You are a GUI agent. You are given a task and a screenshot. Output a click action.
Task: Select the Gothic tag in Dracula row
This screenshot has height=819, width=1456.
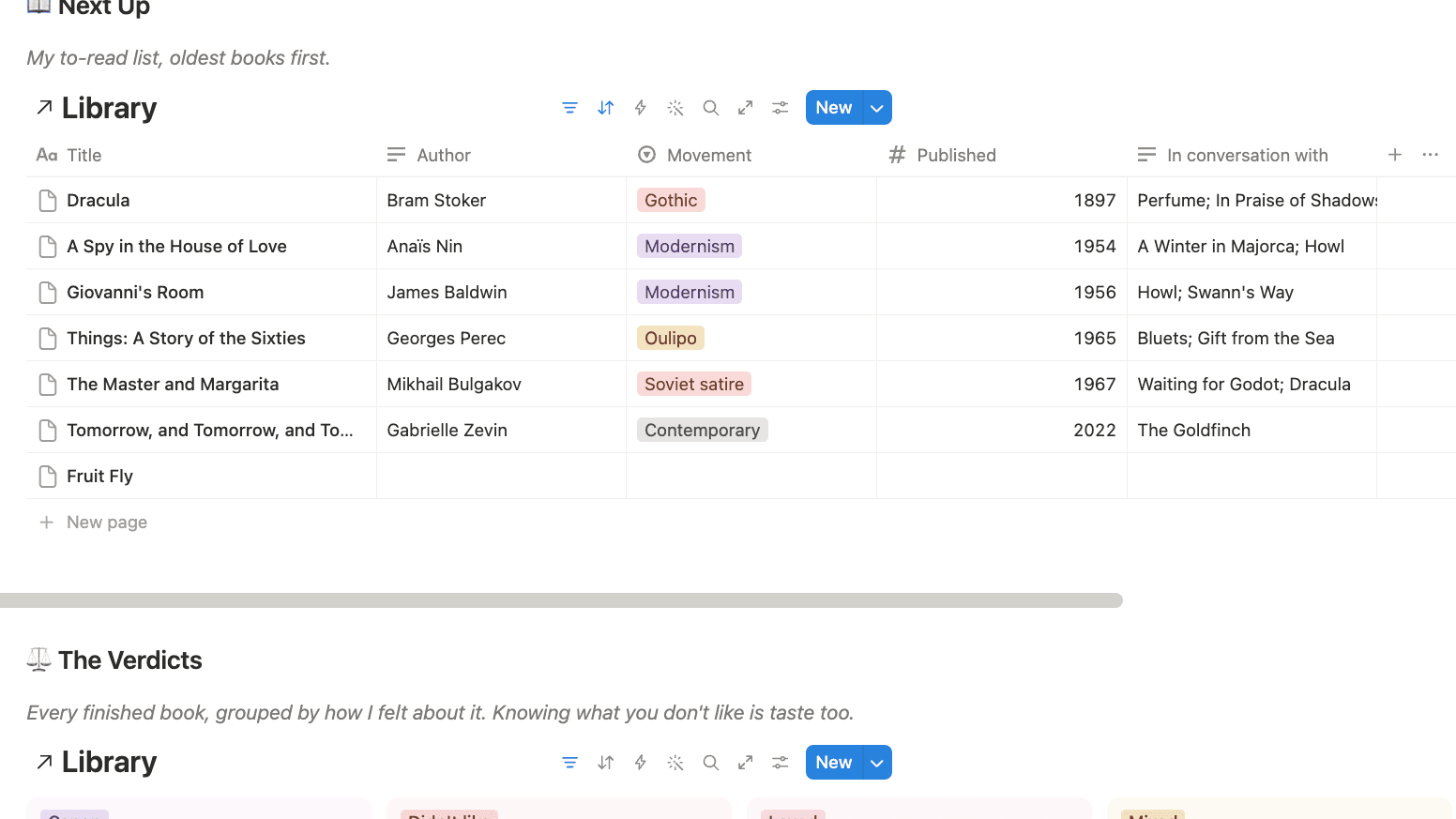coord(671,201)
